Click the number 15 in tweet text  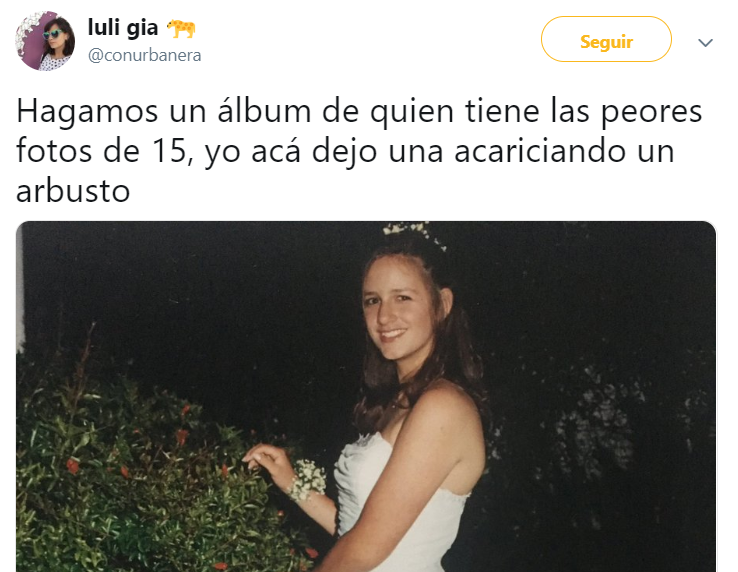coord(172,151)
